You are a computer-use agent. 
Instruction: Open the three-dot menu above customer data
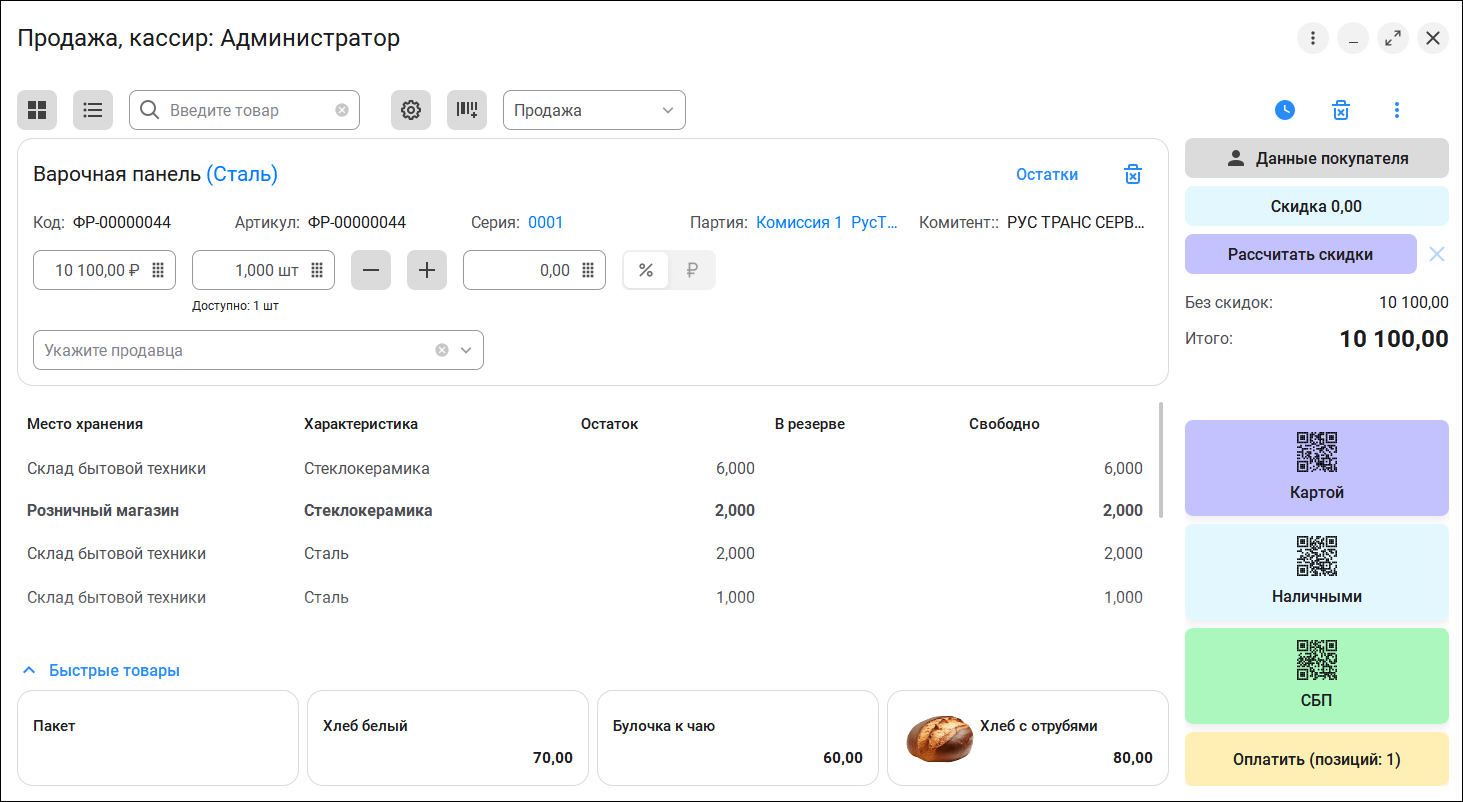(1397, 110)
